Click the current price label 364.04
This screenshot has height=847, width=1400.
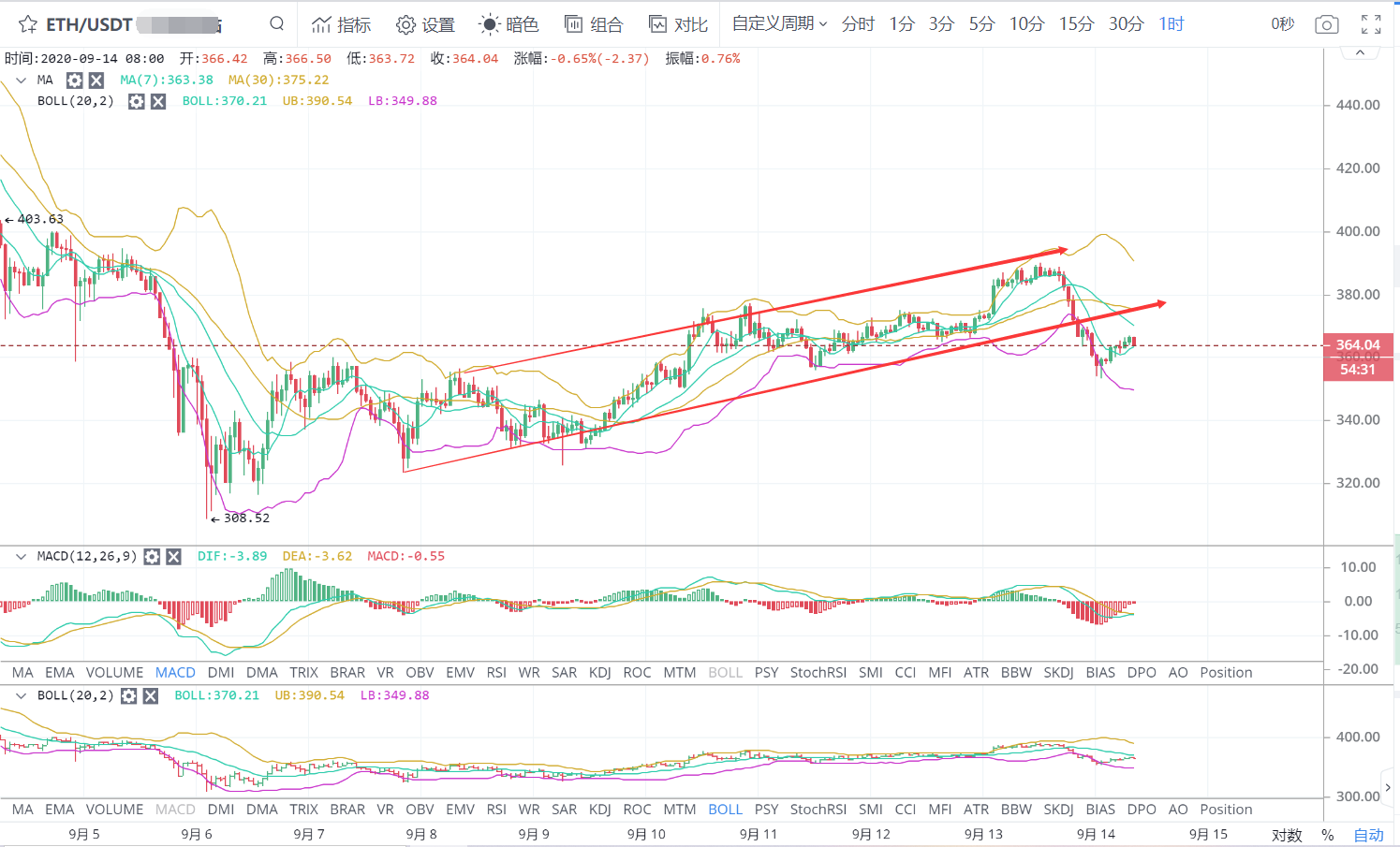[1358, 345]
